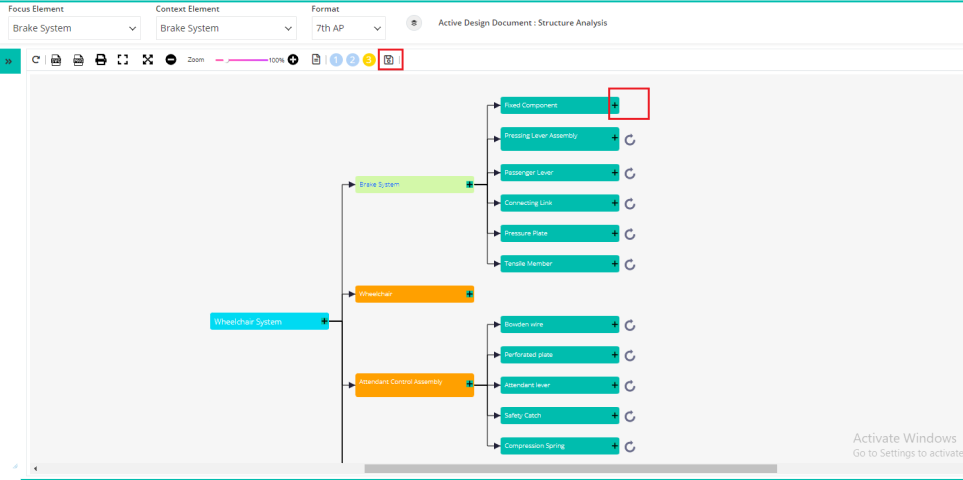Expand the Brake System node plus
Screen dimensions: 963x480
coord(469,184)
